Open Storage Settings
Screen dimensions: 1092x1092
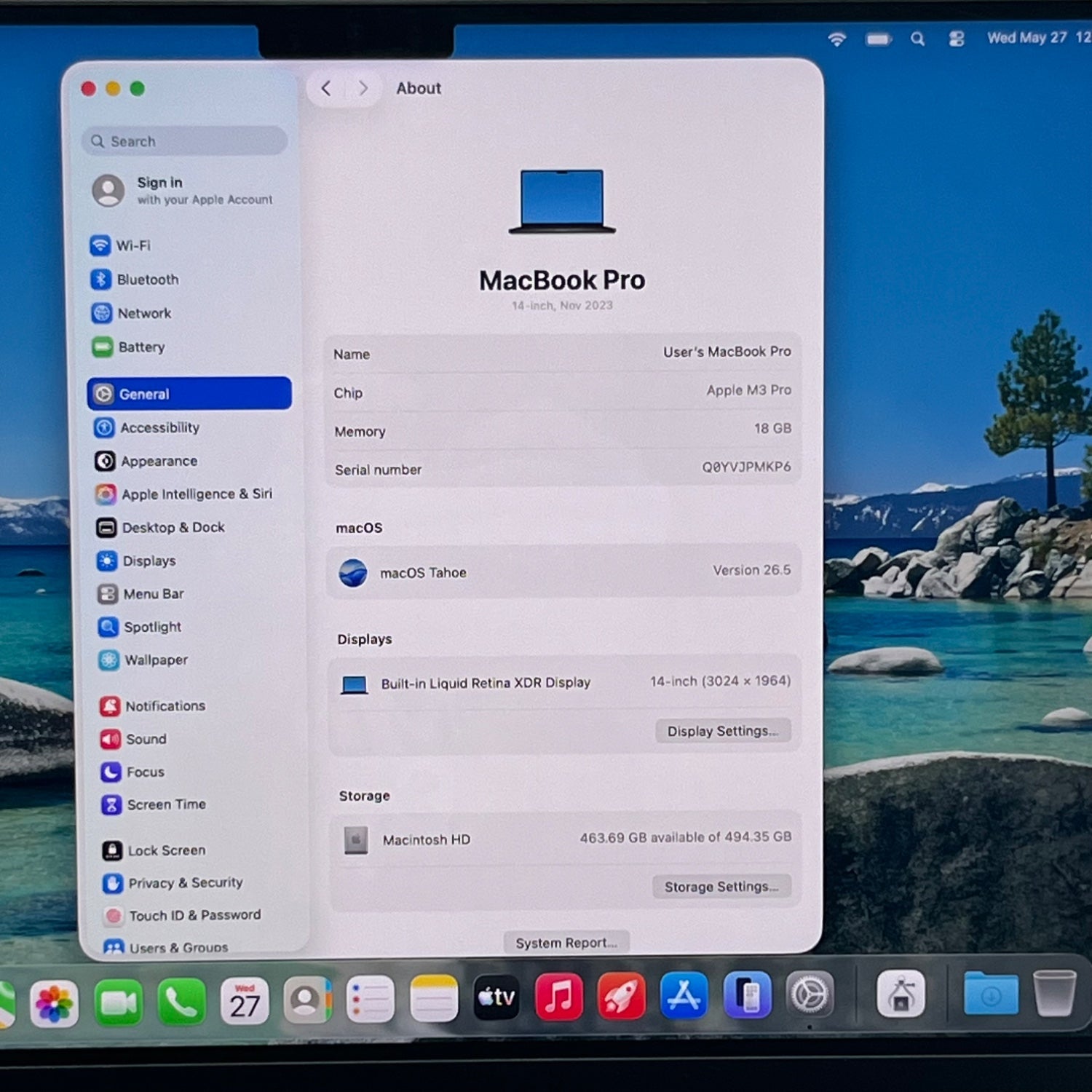coord(721,887)
